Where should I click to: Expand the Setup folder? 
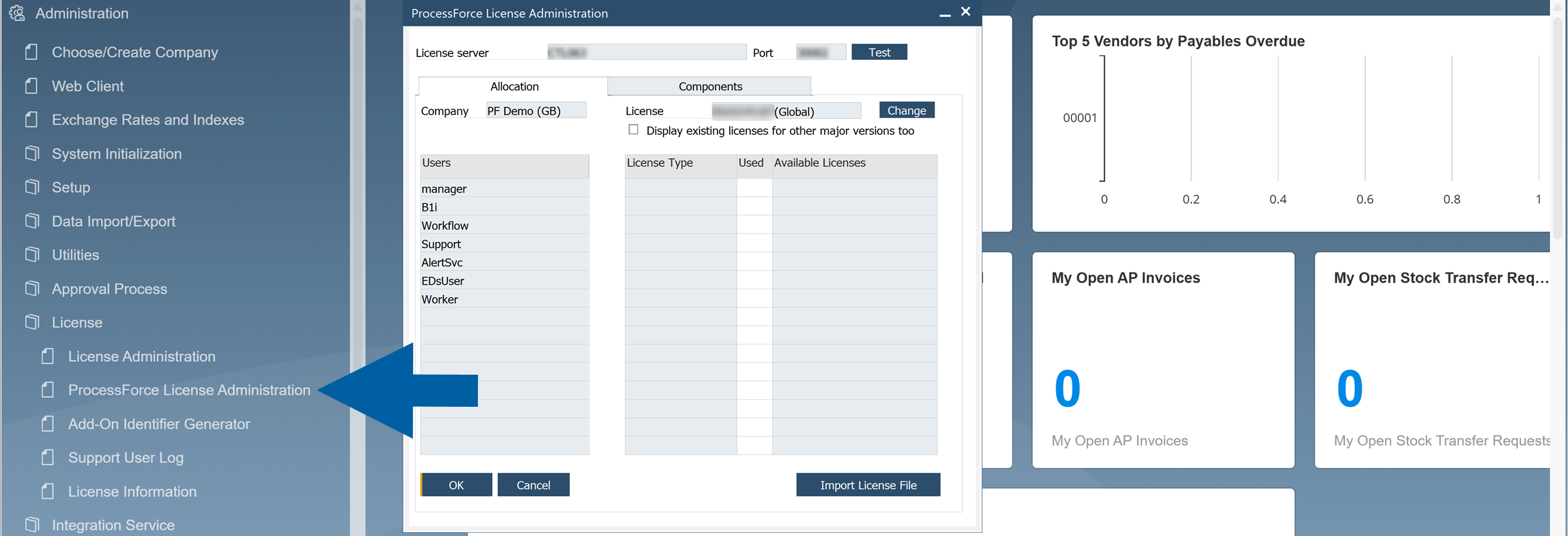tap(71, 187)
